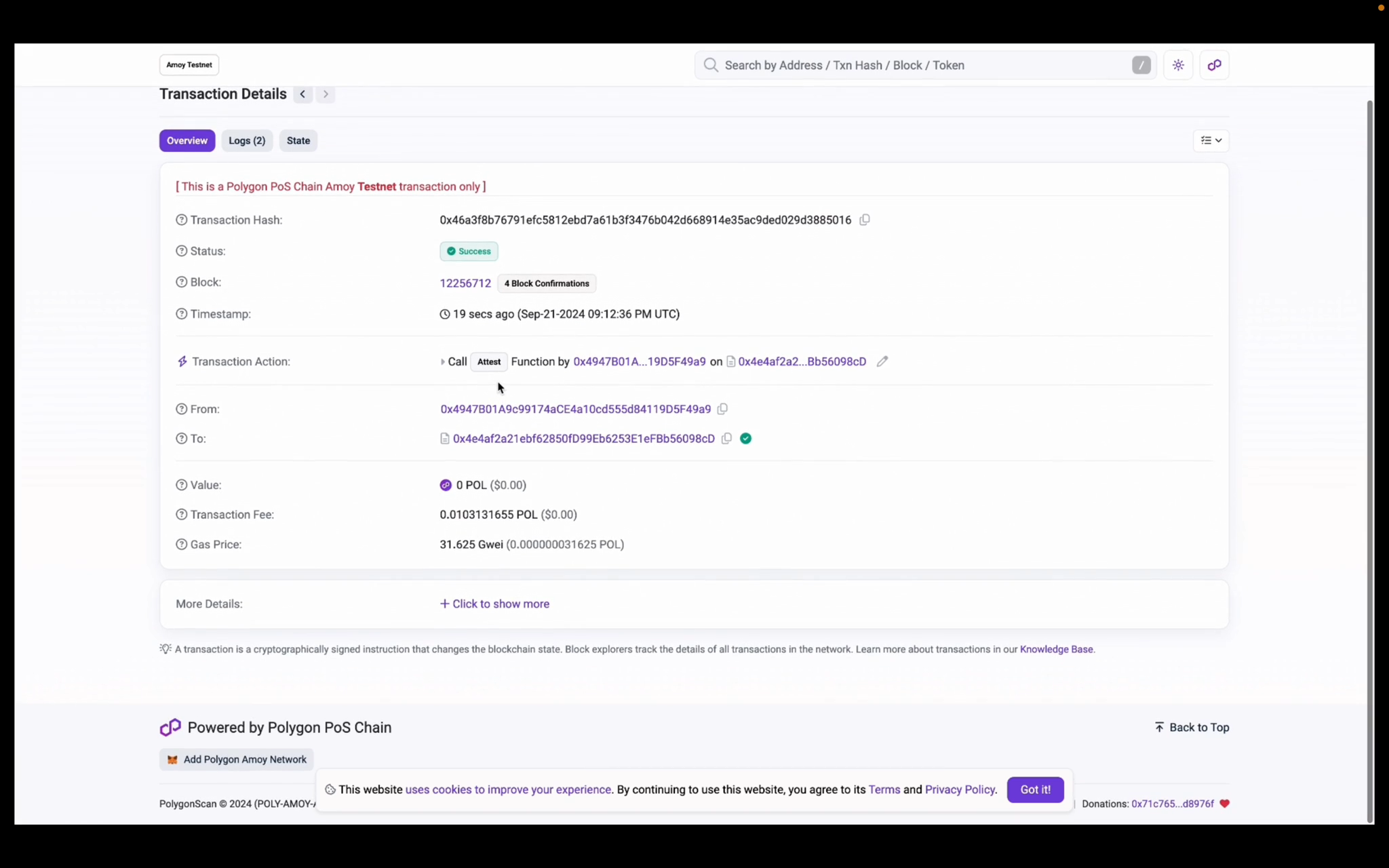Click help icon beside Transaction Fee

181,515
